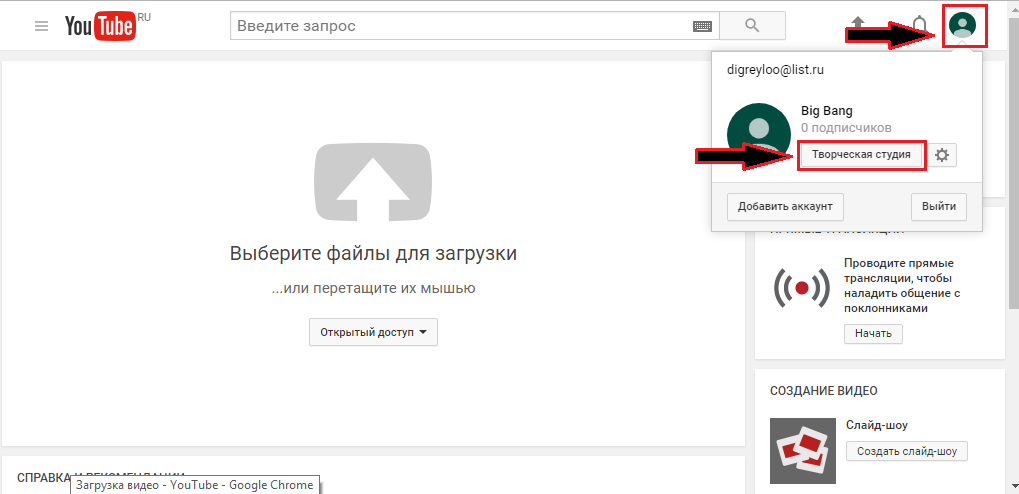Click the magnifier search button
Viewport: 1019px width, 494px height.
(x=753, y=26)
